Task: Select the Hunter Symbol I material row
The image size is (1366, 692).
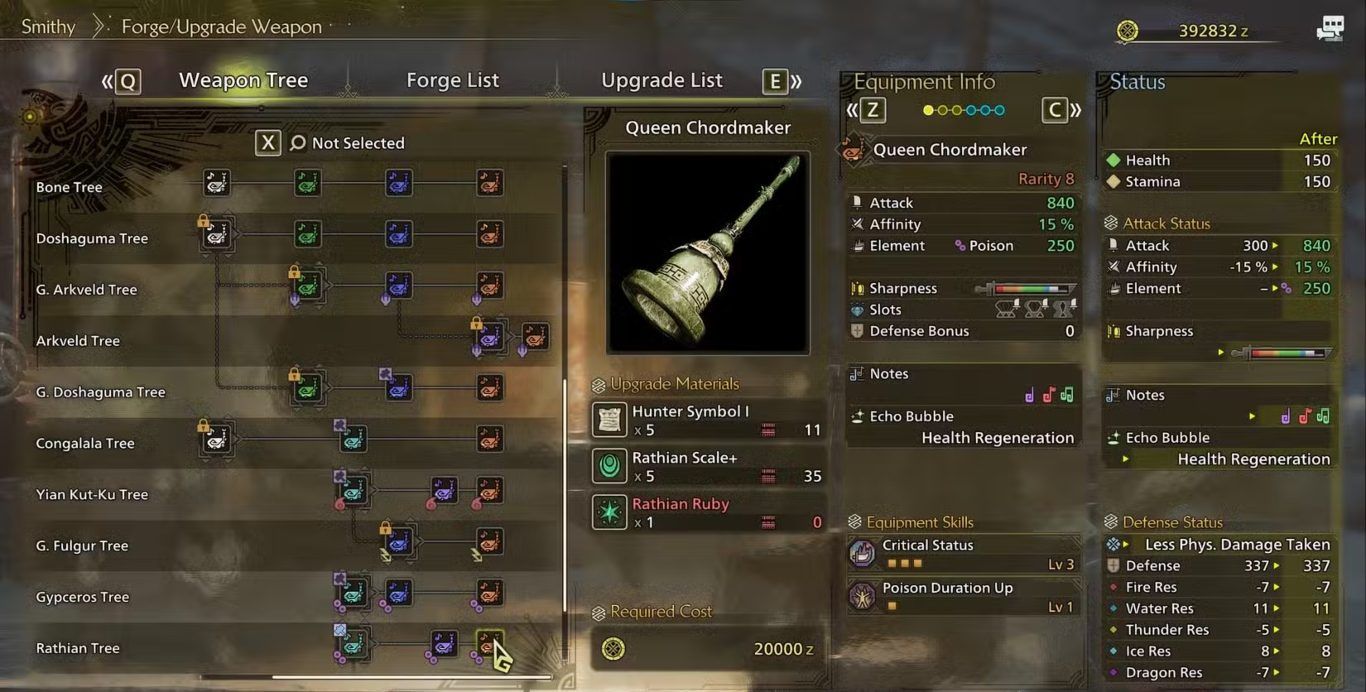Action: click(x=708, y=420)
